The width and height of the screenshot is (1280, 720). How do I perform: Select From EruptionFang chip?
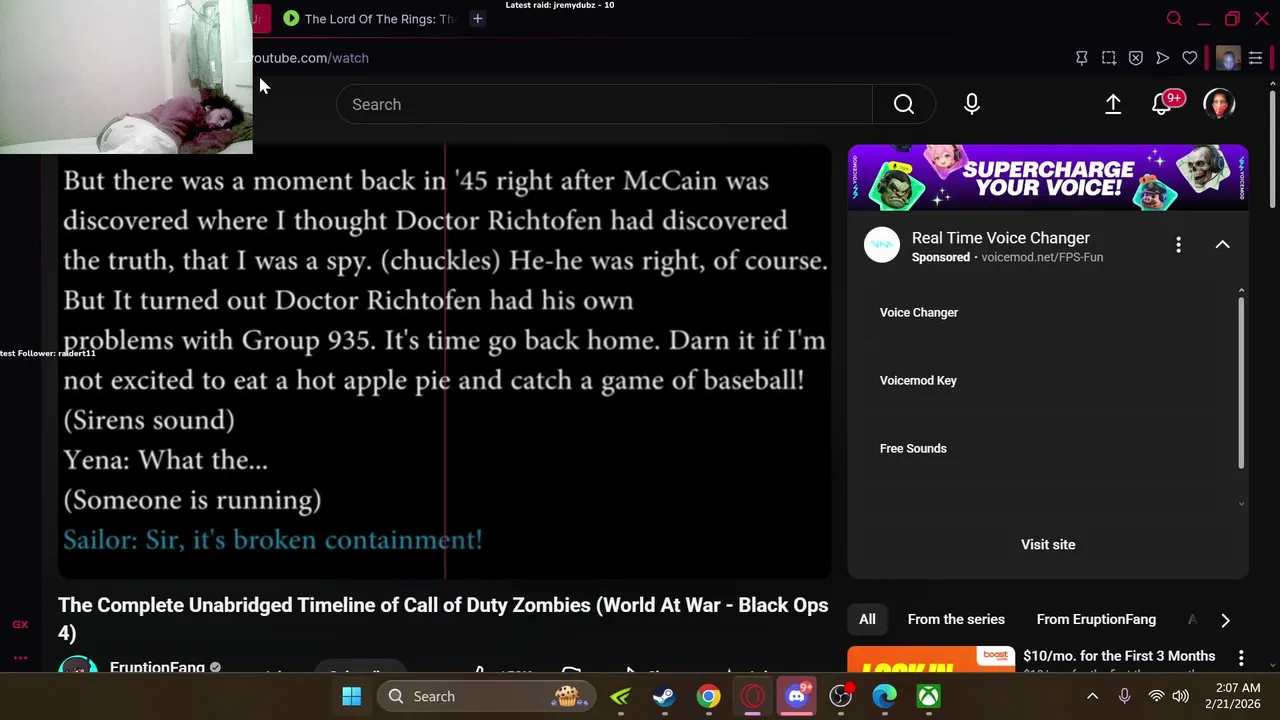click(1096, 620)
